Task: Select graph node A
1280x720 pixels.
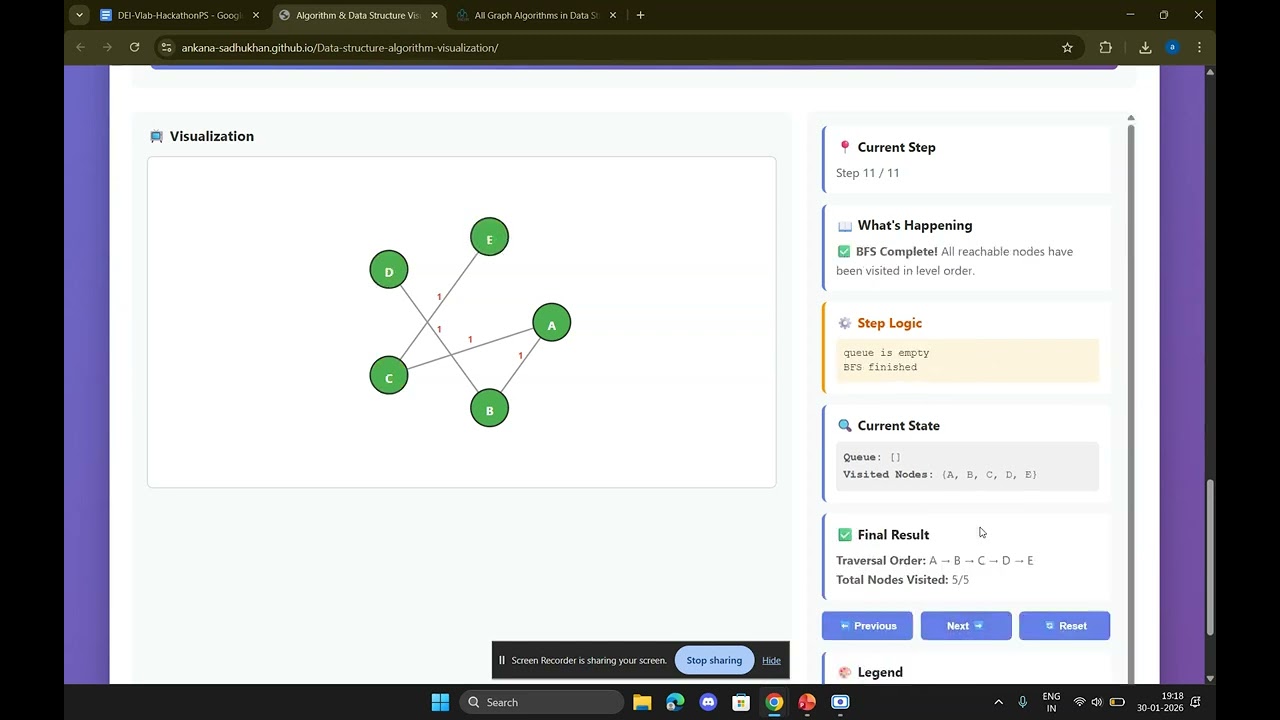Action: 551,323
